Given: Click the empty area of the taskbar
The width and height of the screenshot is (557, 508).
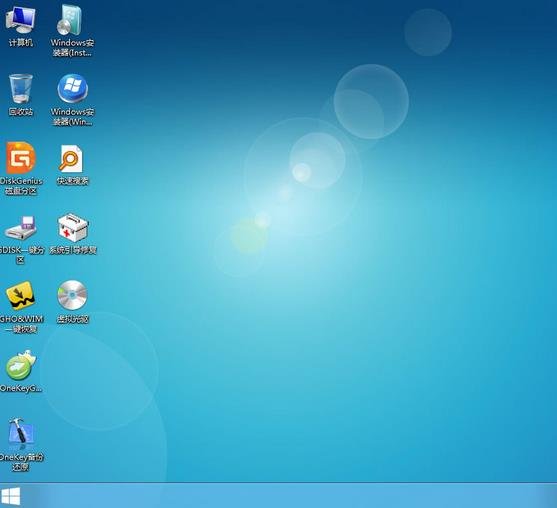Looking at the screenshot, I should coord(284,496).
